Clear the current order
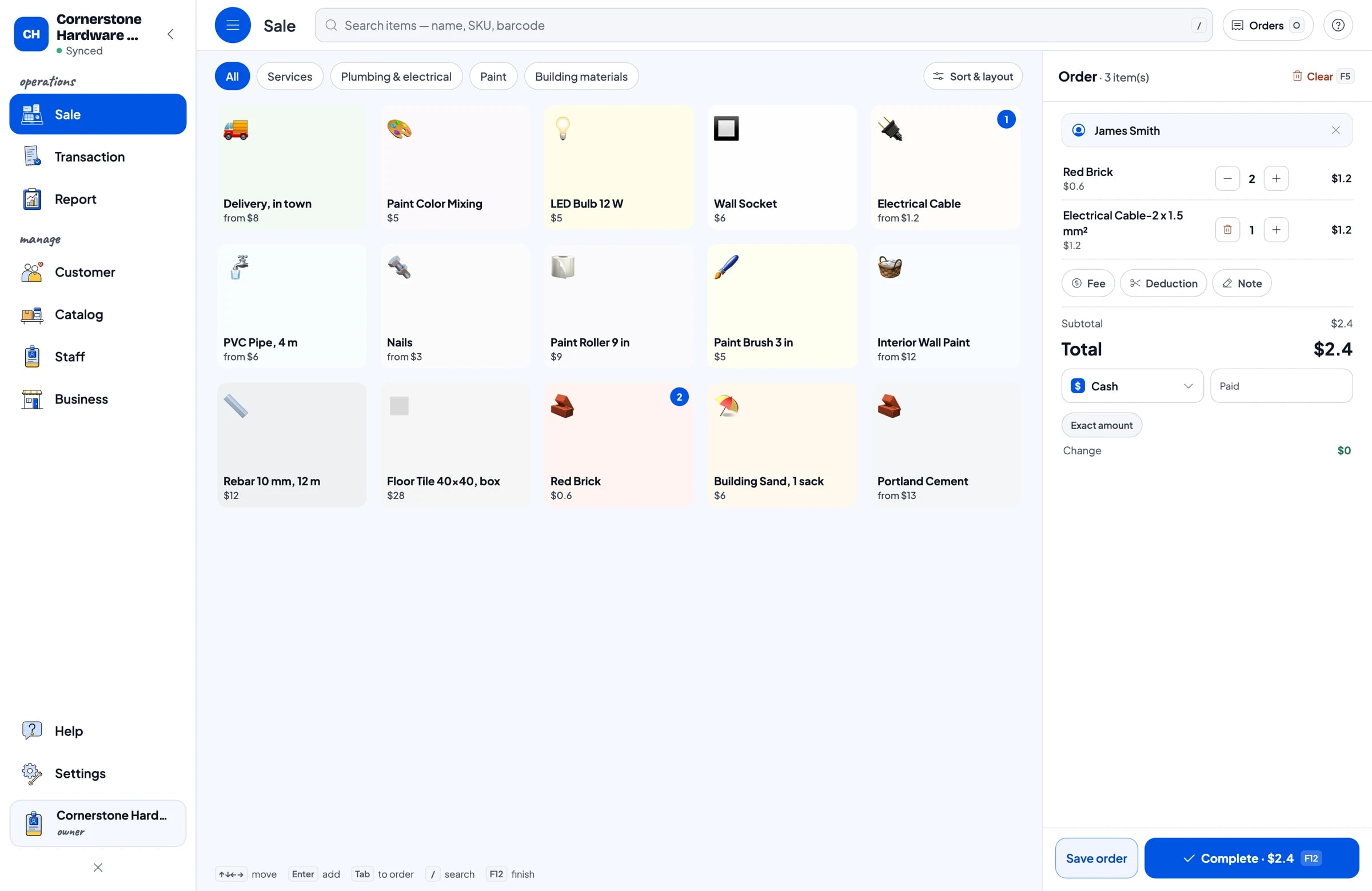Screen dimensions: 1372x891 [x=1322, y=76]
